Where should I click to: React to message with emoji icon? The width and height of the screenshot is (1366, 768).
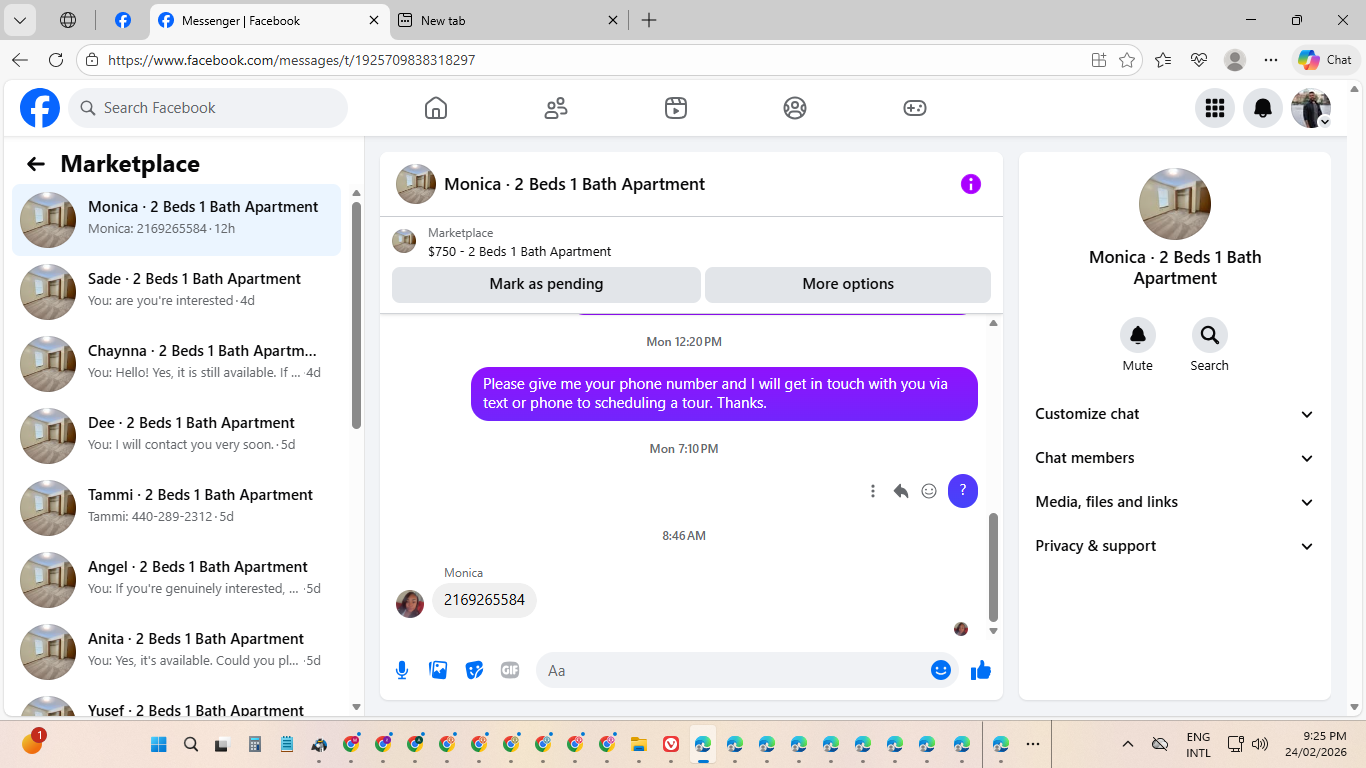point(929,491)
